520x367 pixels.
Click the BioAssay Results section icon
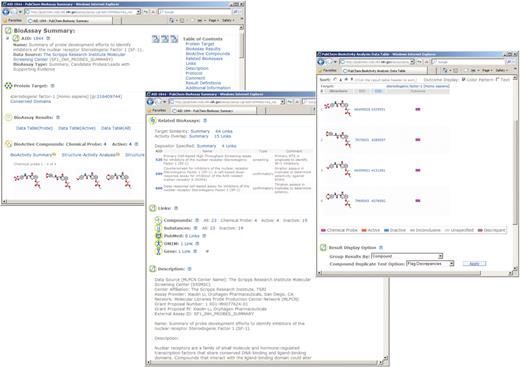(8, 117)
